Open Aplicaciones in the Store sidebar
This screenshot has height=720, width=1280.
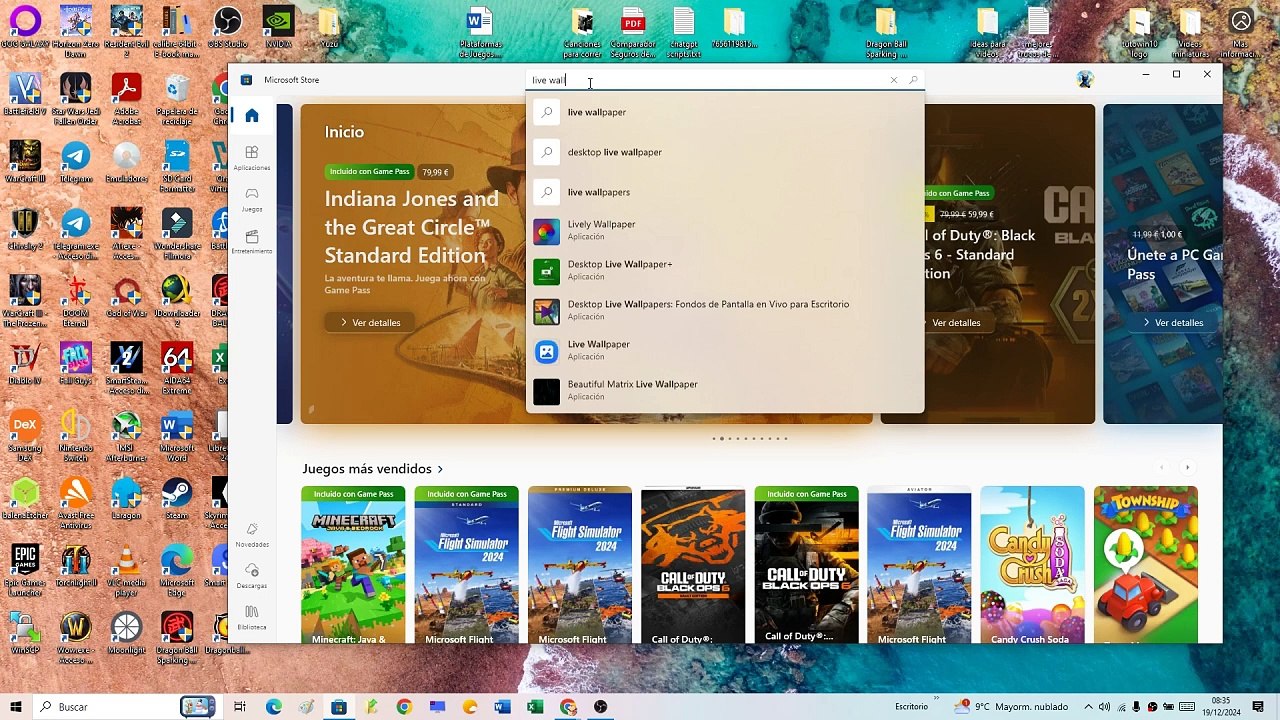coord(252,157)
